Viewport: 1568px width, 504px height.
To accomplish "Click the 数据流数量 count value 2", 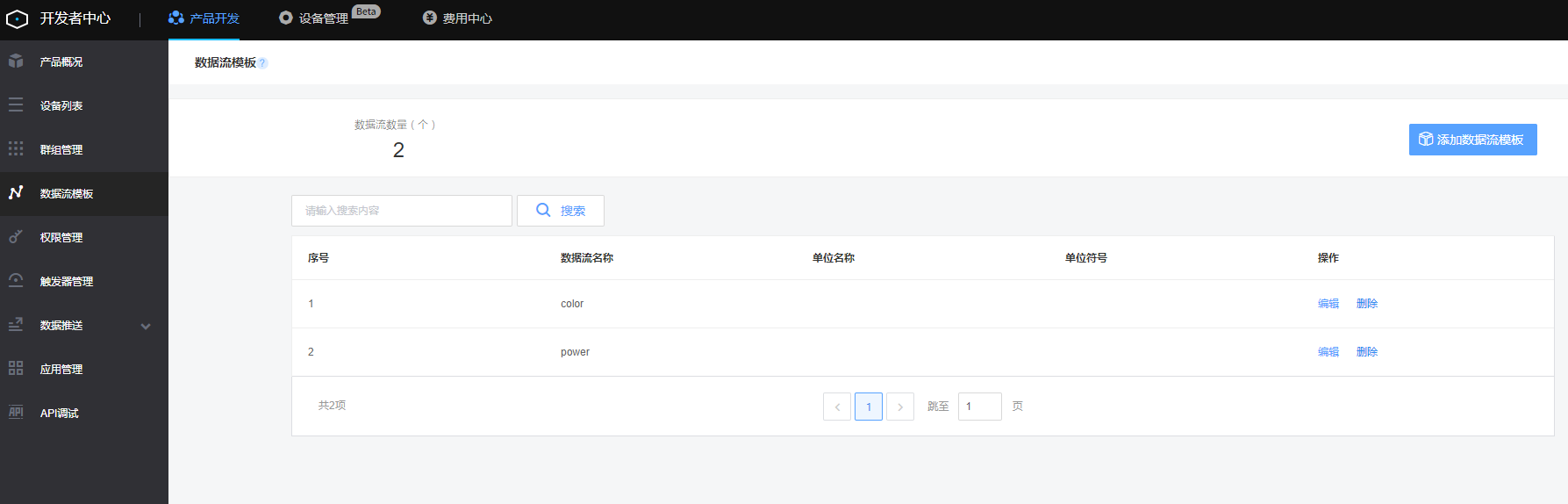I will pos(398,150).
